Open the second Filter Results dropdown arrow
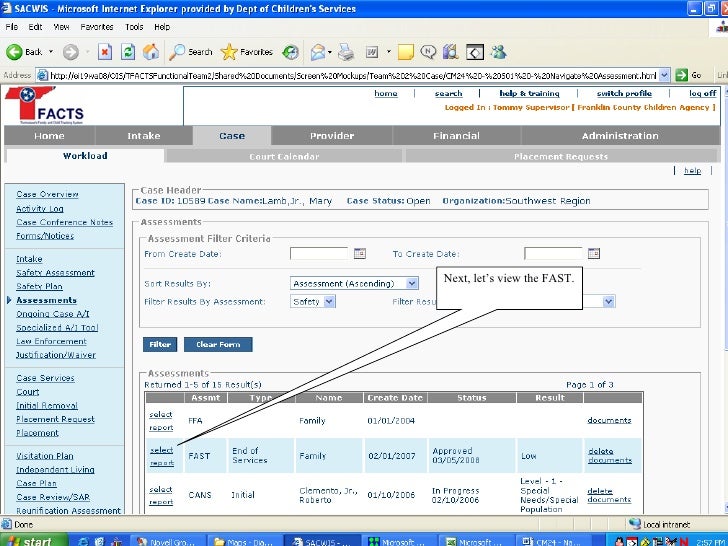Viewport: 728px width, 546px height. point(608,302)
